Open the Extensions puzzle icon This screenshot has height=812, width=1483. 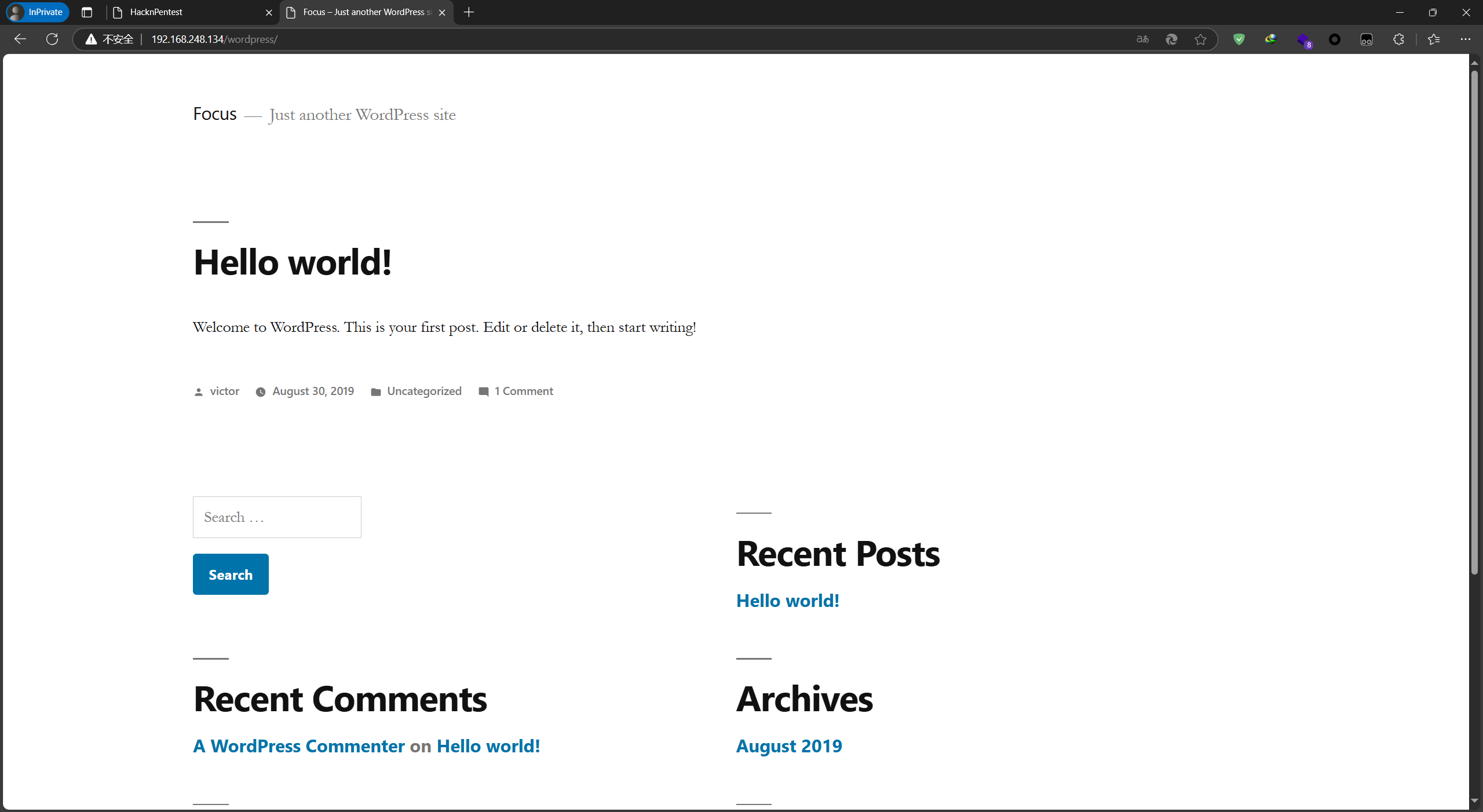1398,39
